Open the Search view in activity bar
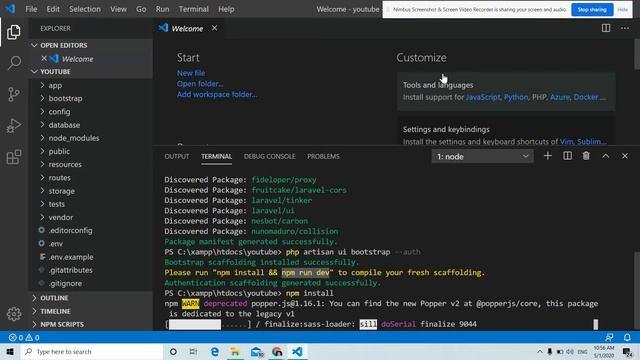Screen dimensions: 640x360 pos(14,63)
